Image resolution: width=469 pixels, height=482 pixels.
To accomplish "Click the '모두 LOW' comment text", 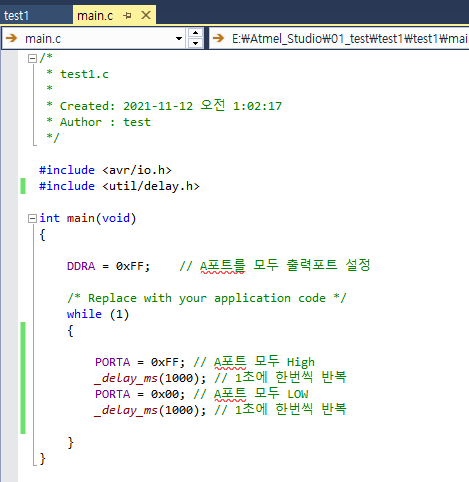I will (281, 393).
